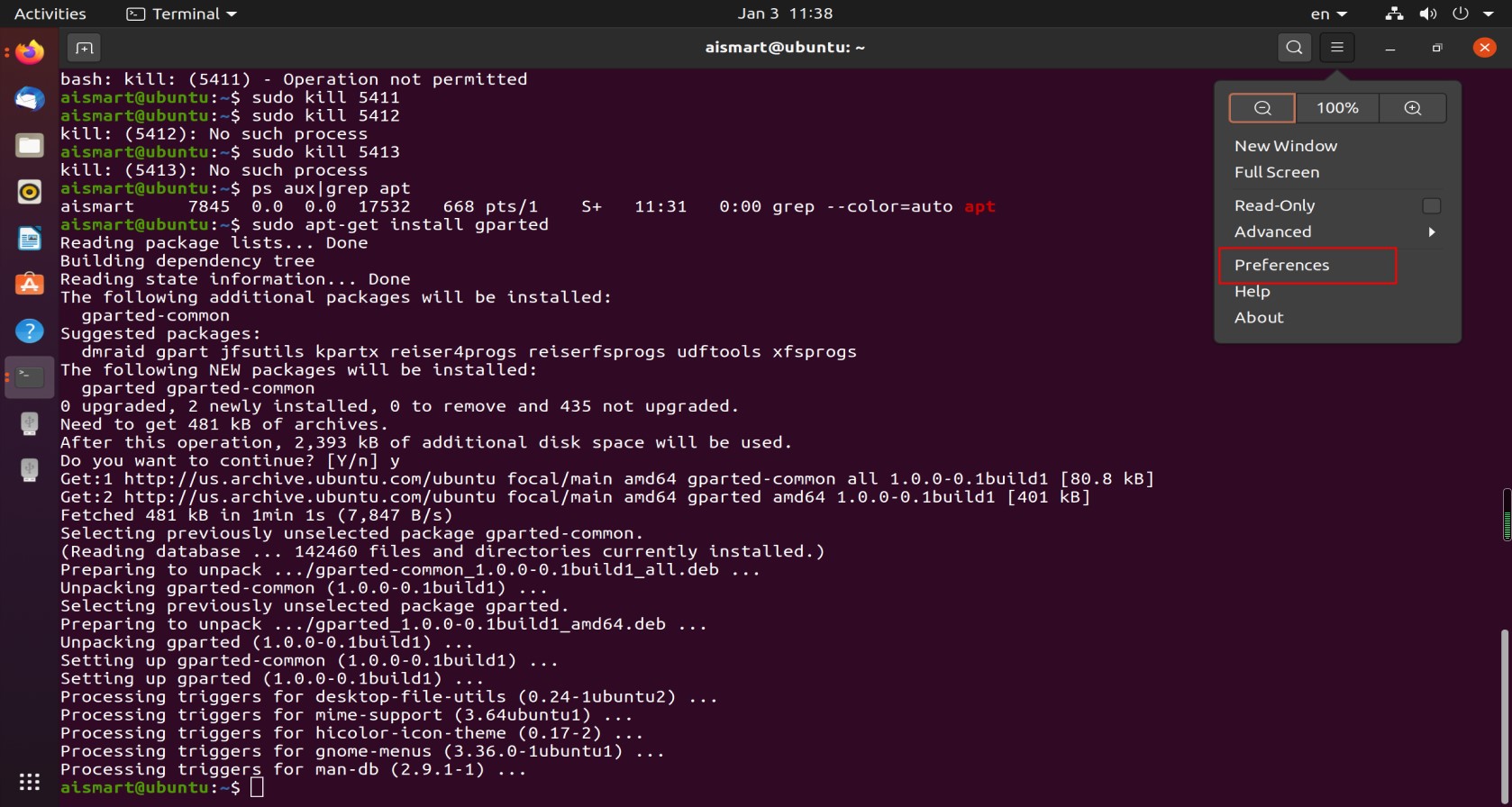
Task: Open the Files manager dock icon
Action: click(30, 145)
